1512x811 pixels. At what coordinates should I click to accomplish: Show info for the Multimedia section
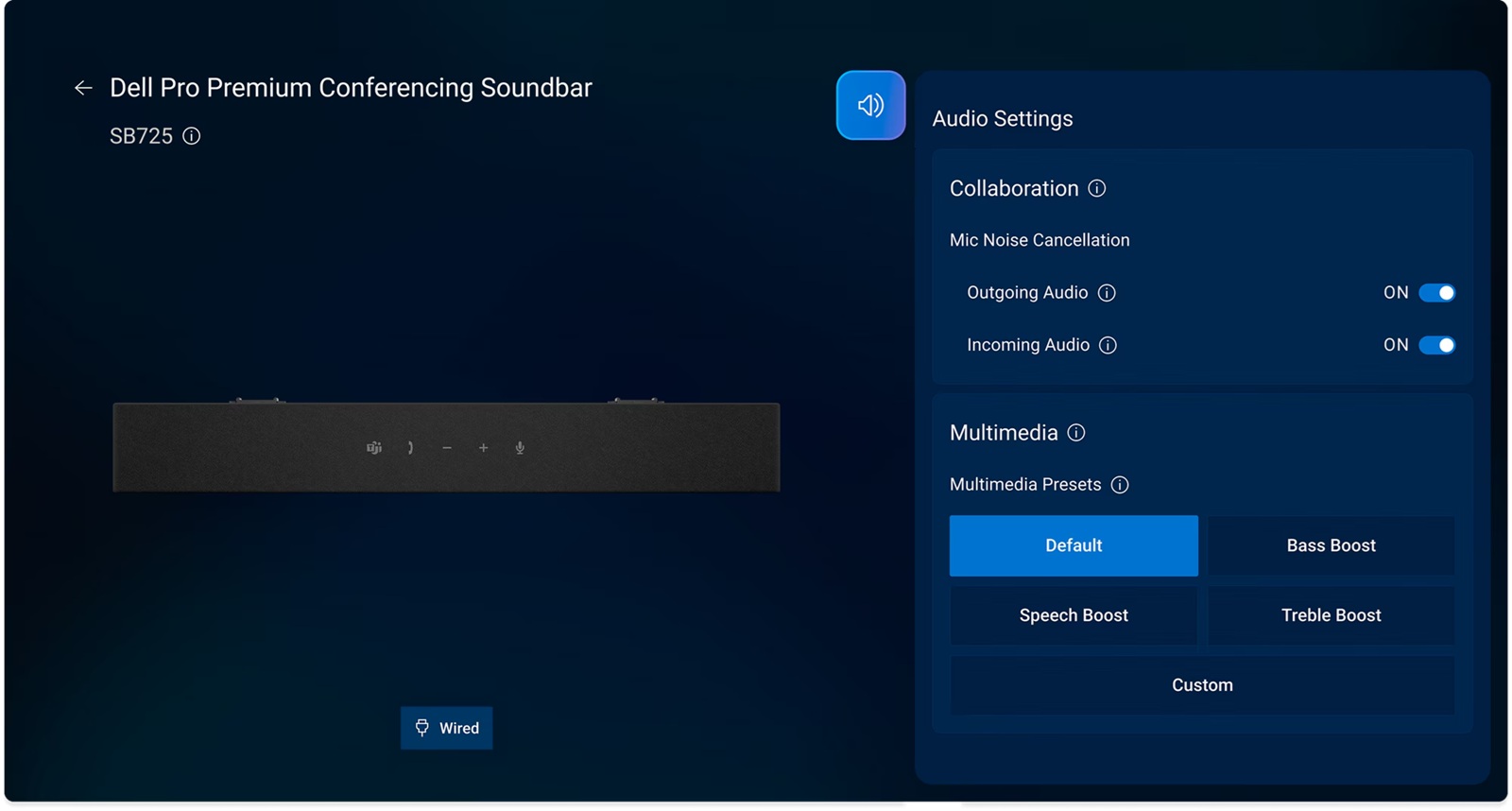point(1076,433)
